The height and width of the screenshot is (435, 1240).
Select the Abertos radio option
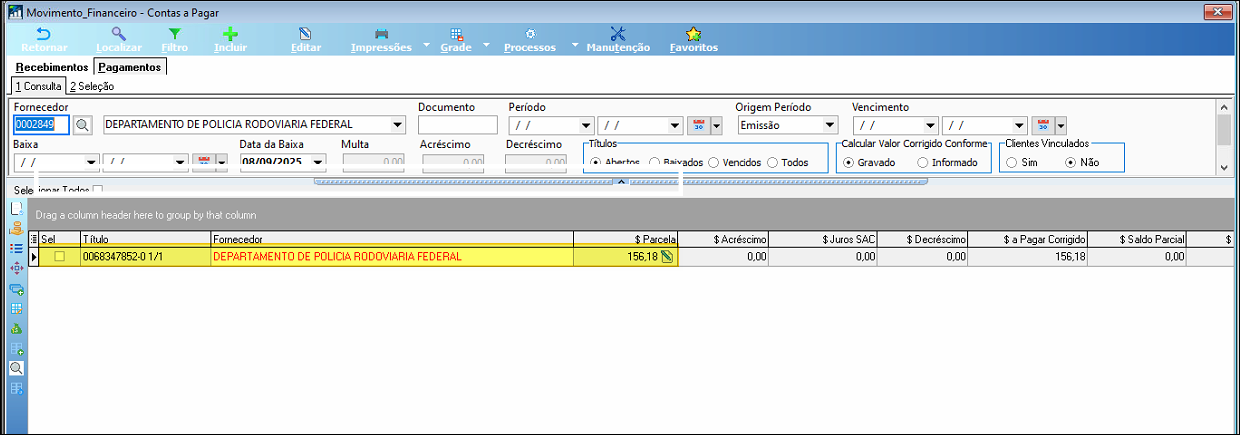coord(596,162)
